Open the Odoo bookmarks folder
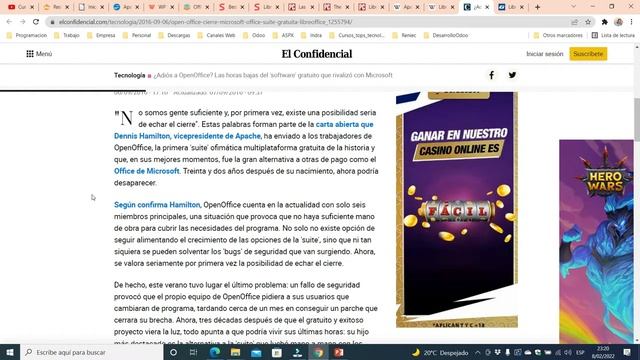The height and width of the screenshot is (360, 640). [x=254, y=36]
